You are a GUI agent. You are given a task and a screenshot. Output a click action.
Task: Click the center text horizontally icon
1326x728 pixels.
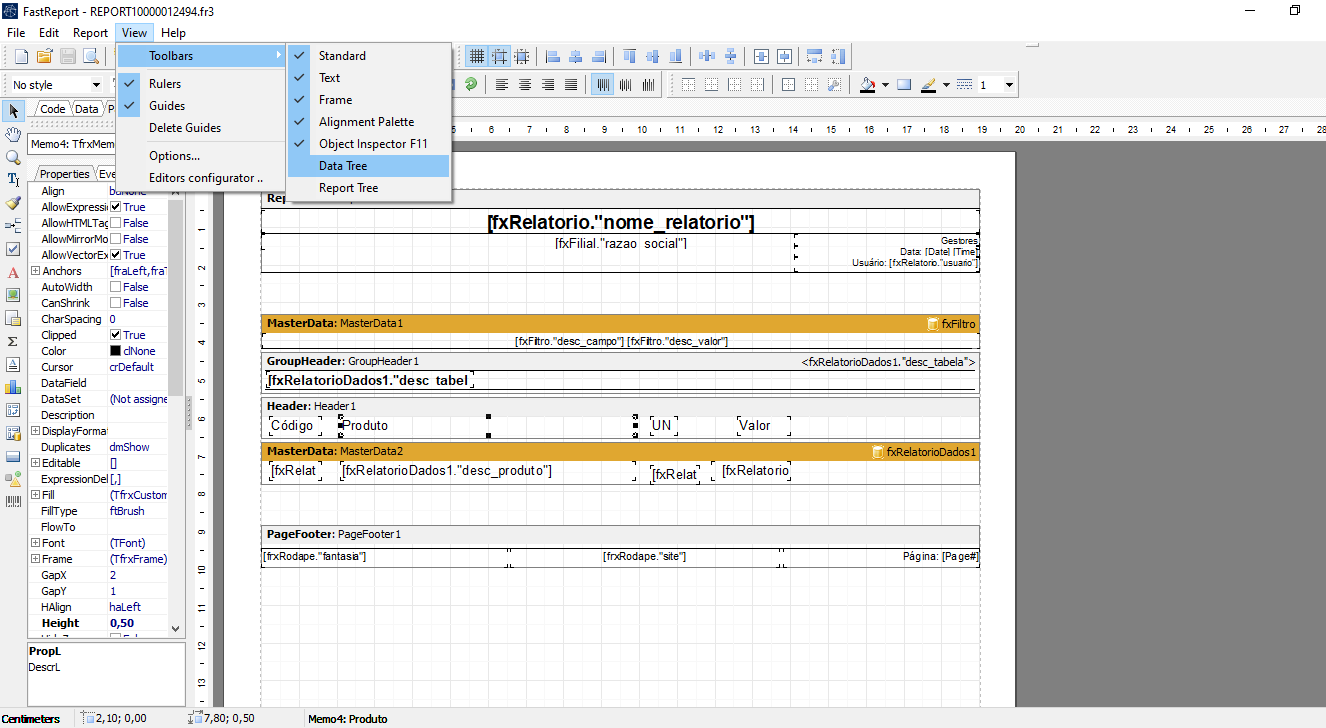point(525,85)
